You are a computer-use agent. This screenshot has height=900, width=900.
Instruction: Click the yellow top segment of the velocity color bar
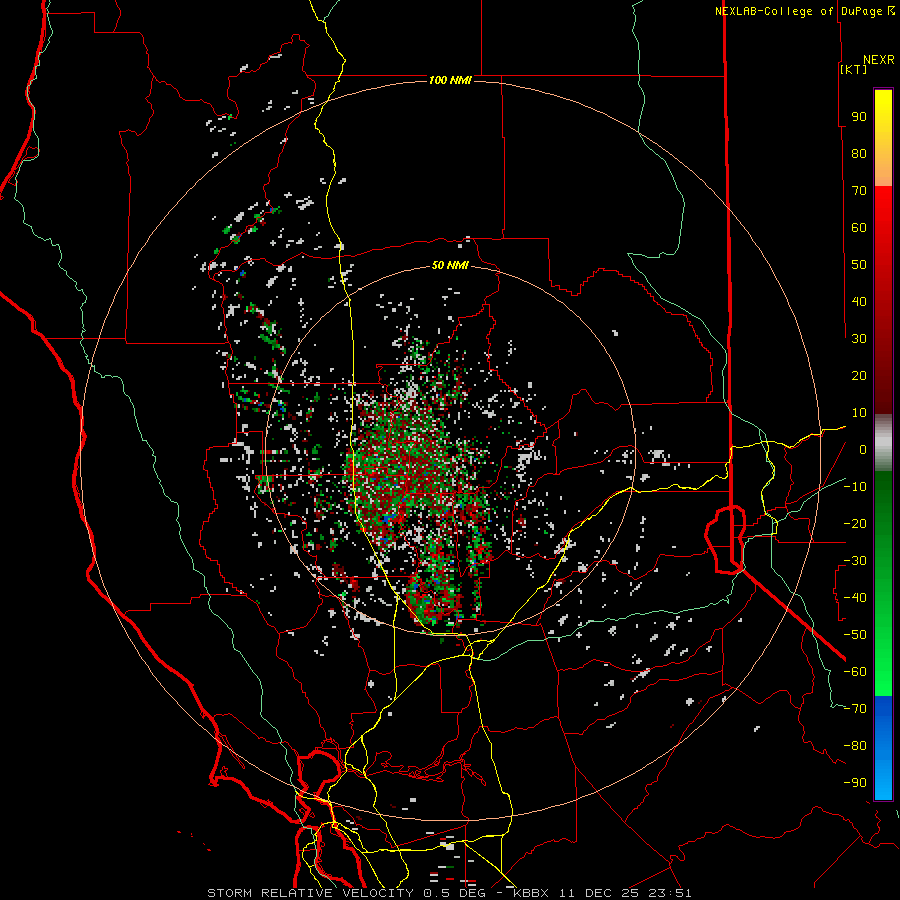click(883, 138)
